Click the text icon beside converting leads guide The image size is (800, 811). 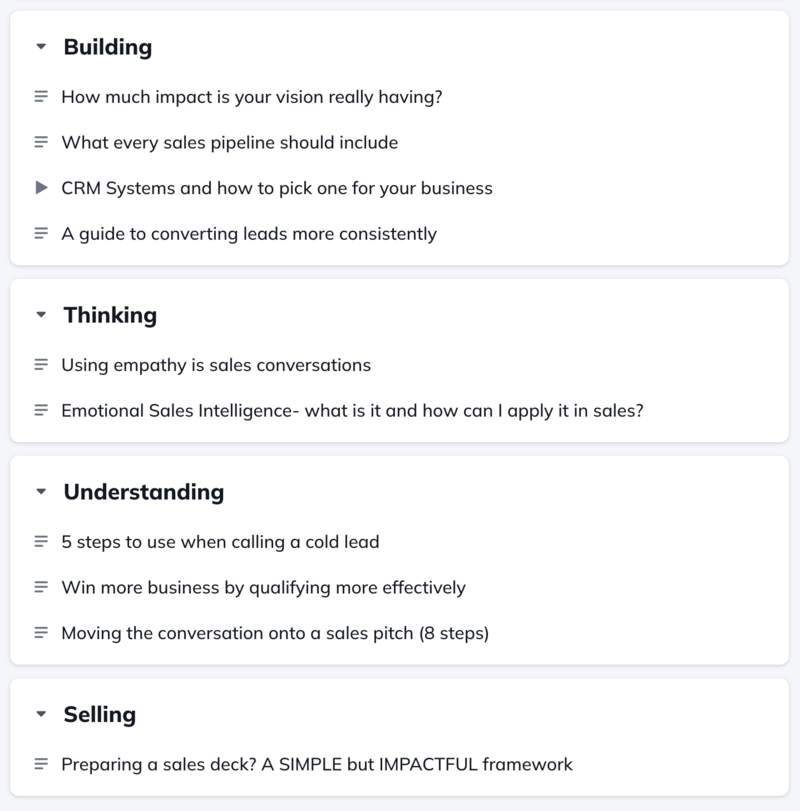point(41,233)
